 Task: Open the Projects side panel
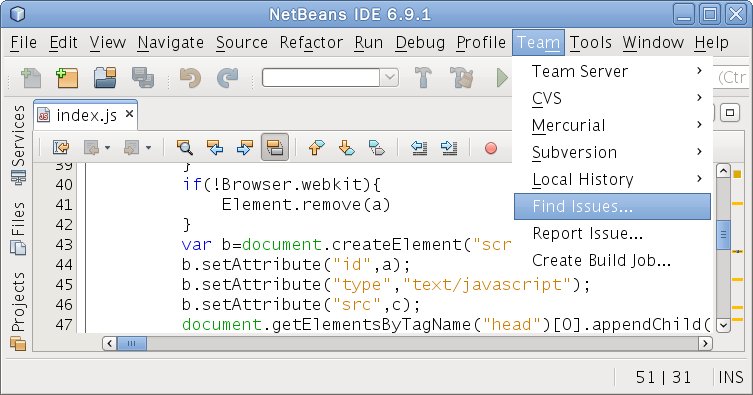tap(18, 311)
